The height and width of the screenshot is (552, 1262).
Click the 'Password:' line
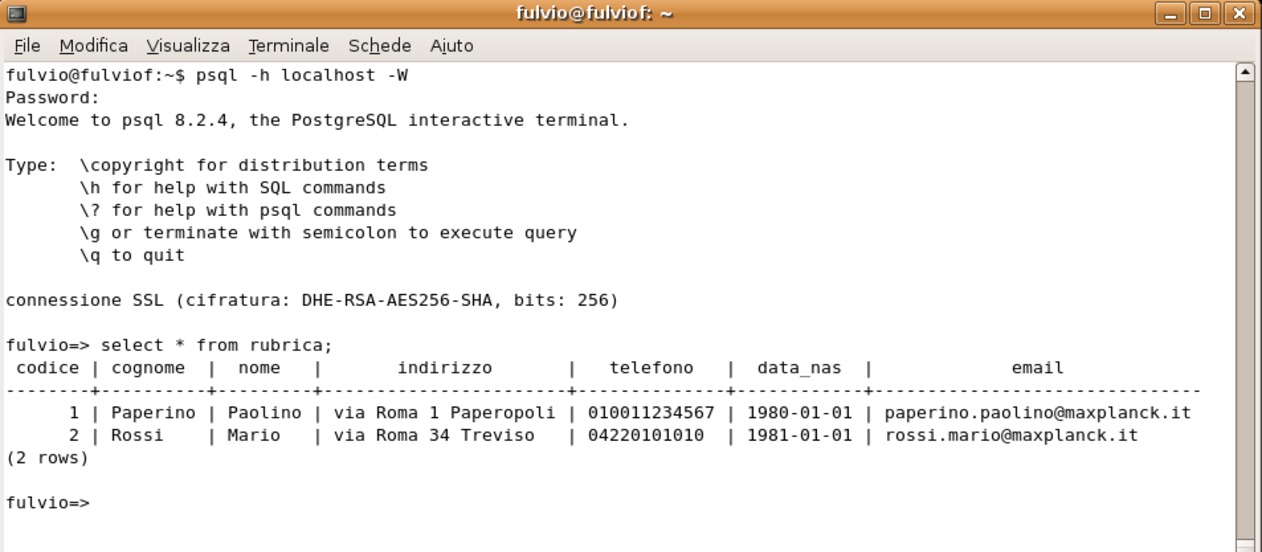[x=53, y=98]
